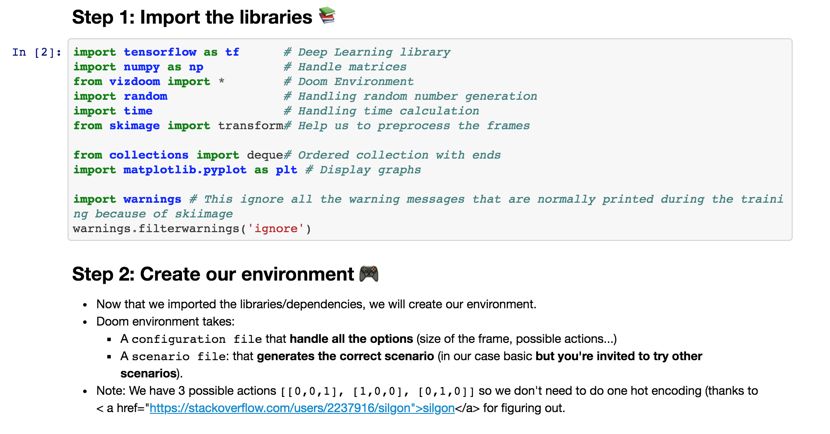This screenshot has width=830, height=434.
Task: Click the books emoji beside Step 1 heading
Action: [327, 15]
